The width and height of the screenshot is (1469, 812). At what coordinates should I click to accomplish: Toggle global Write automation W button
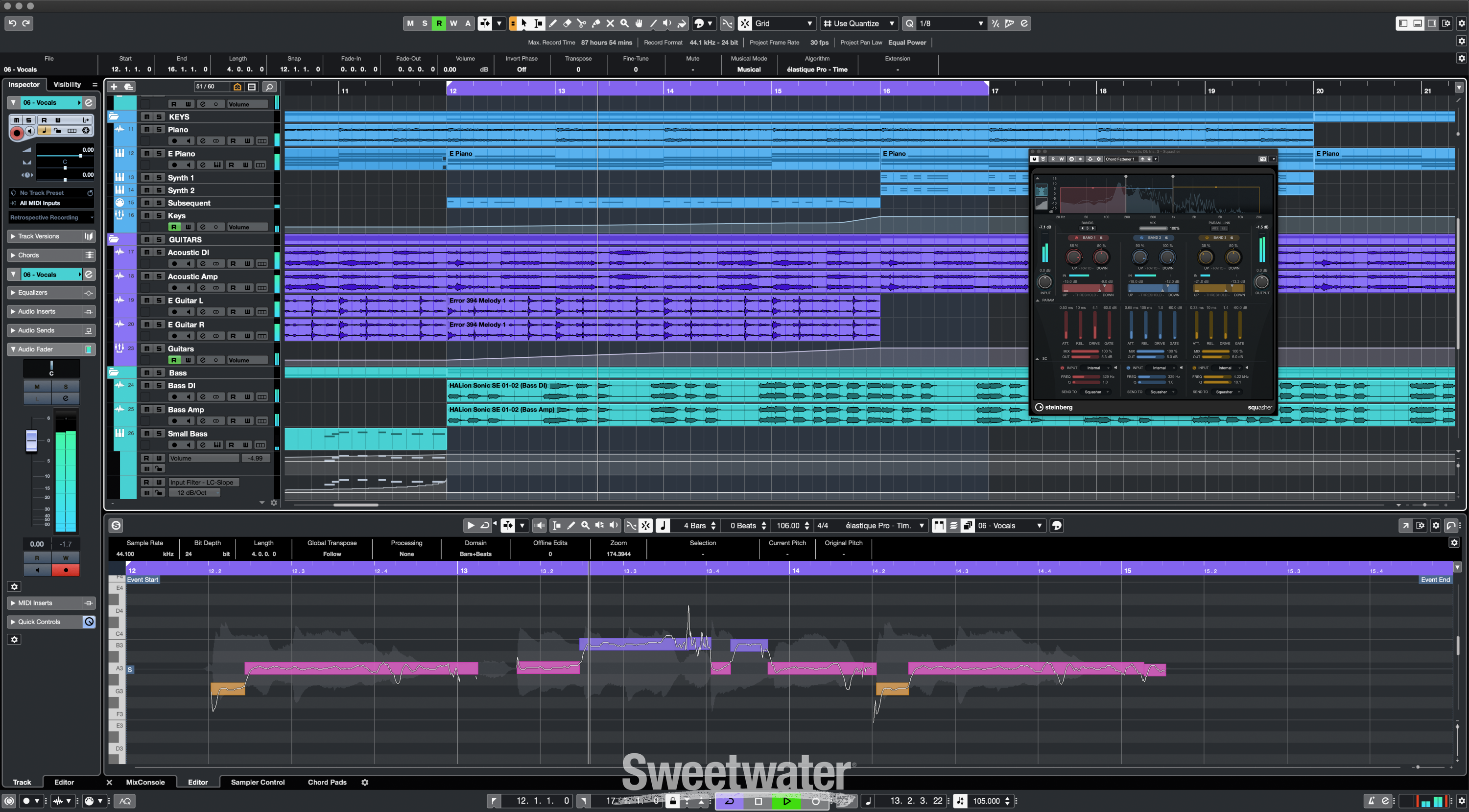tap(453, 23)
